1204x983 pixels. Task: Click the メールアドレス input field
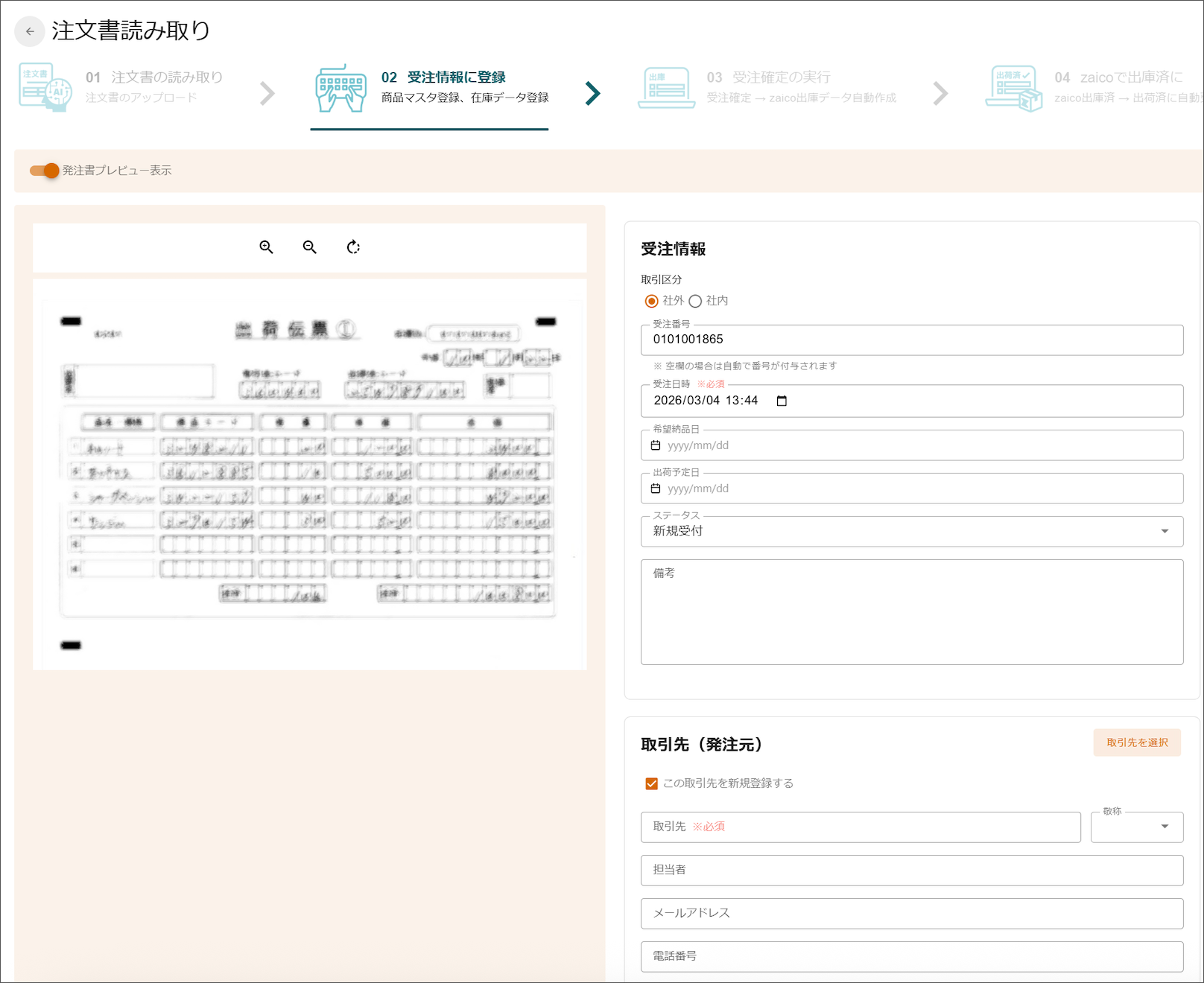912,914
